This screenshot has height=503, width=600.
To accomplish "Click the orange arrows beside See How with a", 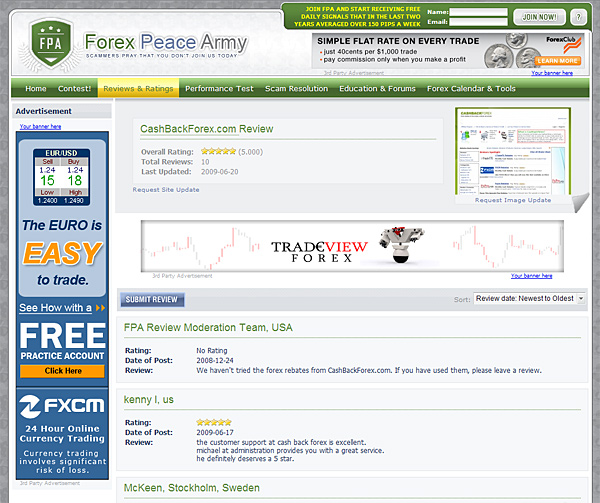I will tap(100, 308).
